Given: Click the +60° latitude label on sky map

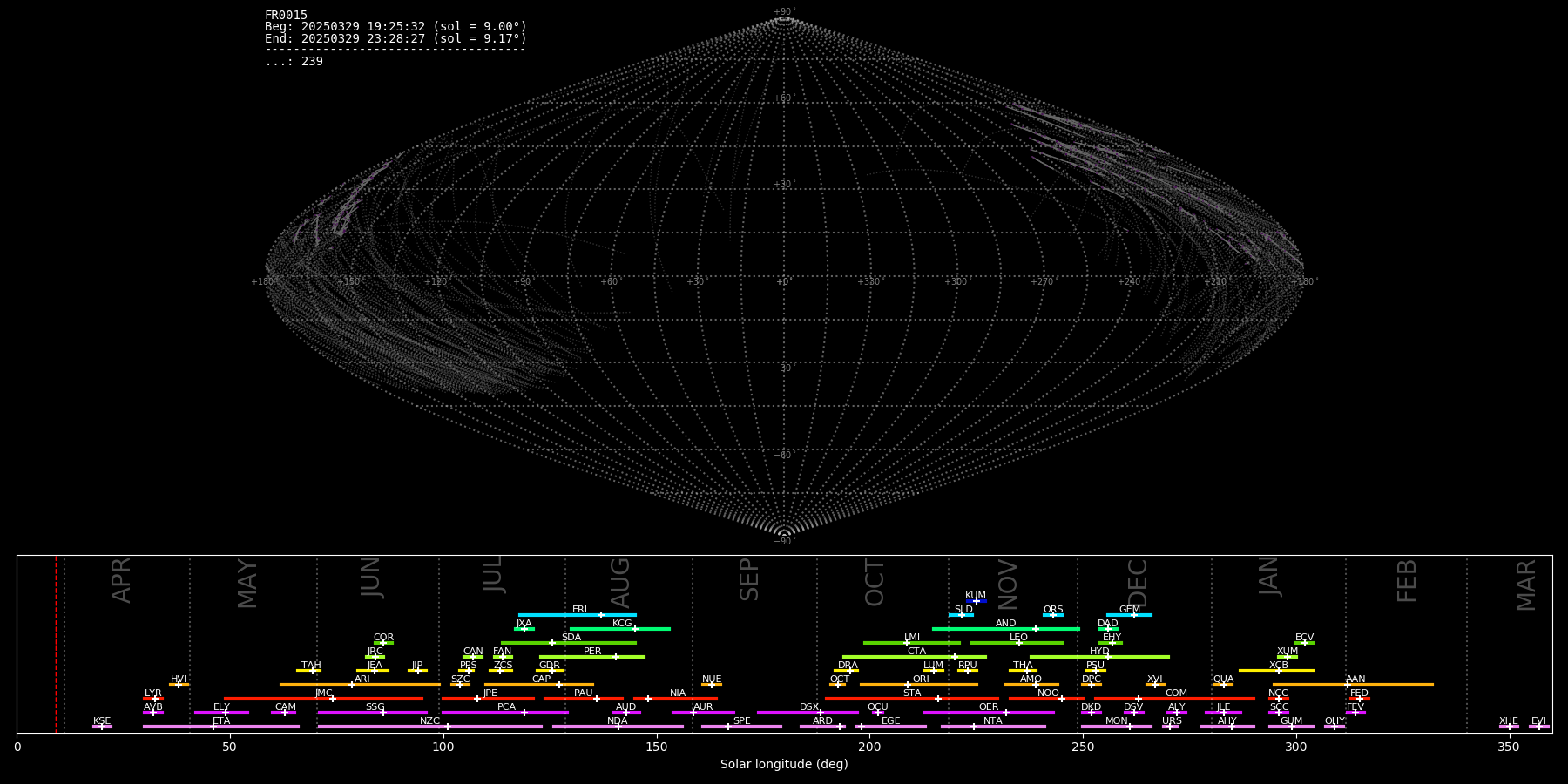Looking at the screenshot, I should point(783,98).
